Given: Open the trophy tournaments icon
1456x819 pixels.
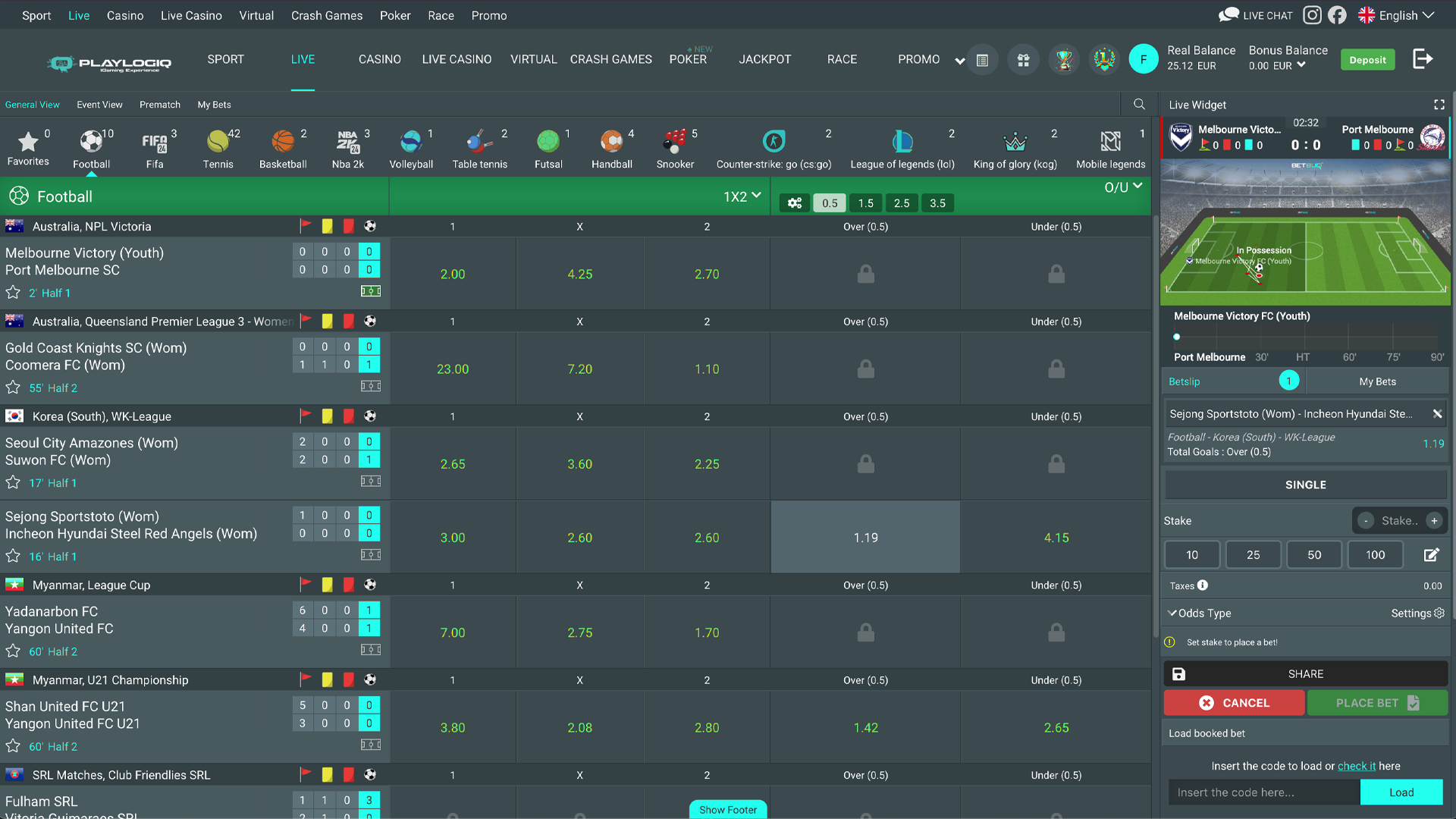Looking at the screenshot, I should [1064, 59].
